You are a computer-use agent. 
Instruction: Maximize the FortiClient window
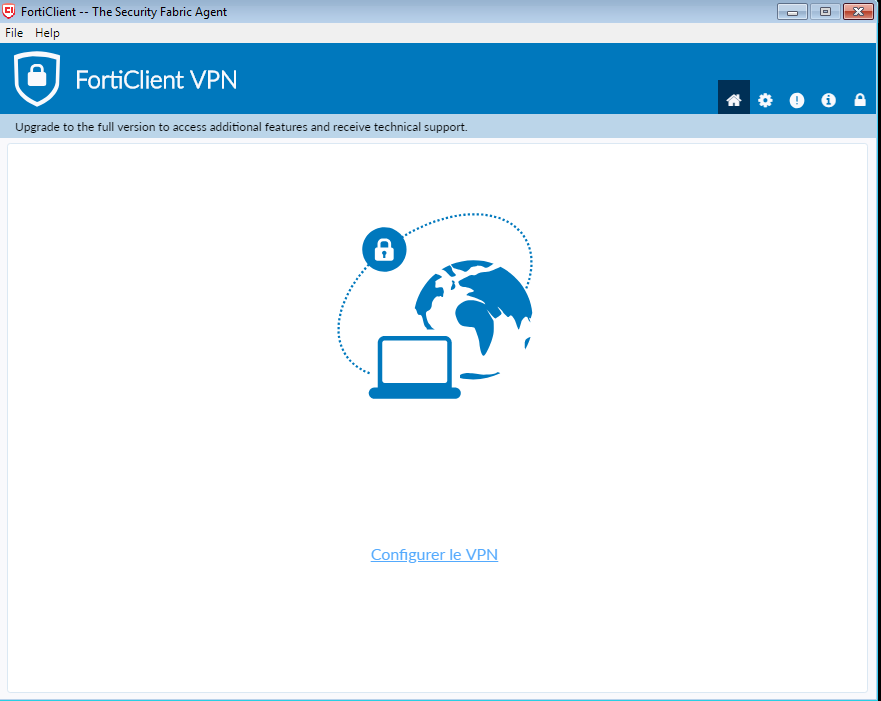click(x=825, y=12)
